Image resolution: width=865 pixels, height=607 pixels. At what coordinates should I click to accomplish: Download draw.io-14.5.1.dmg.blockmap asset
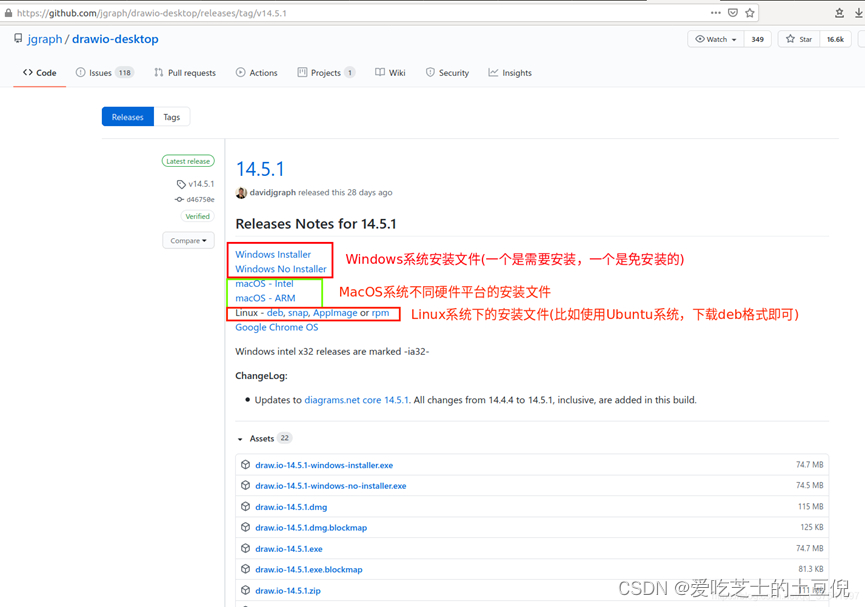311,528
